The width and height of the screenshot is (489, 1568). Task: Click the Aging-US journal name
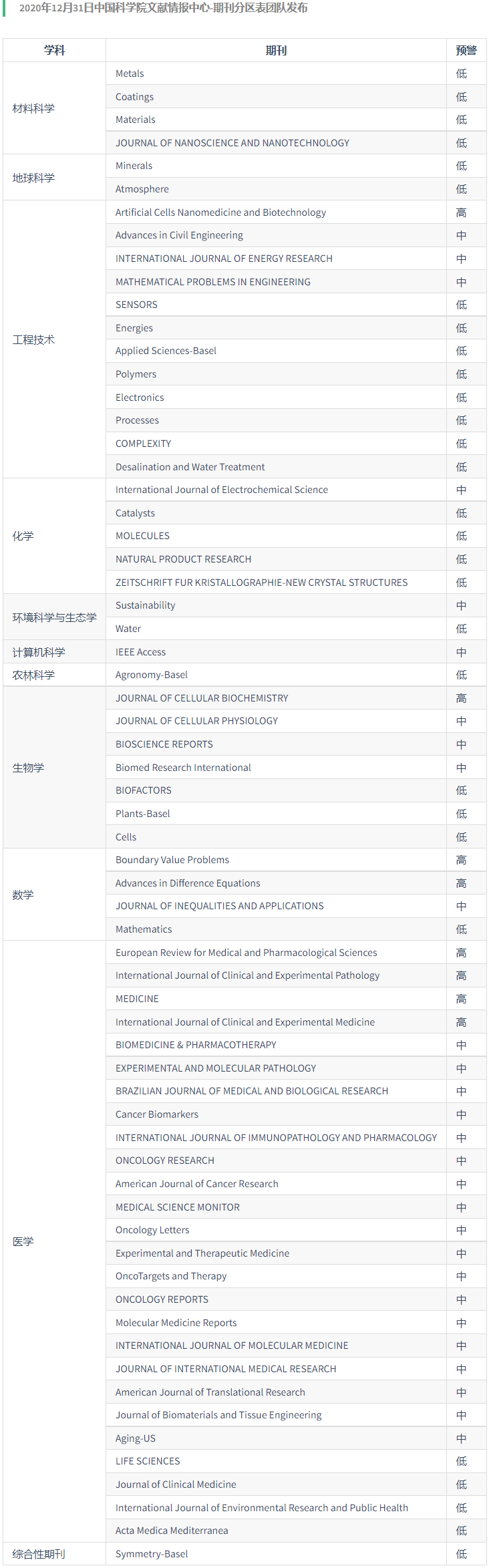tap(135, 1438)
